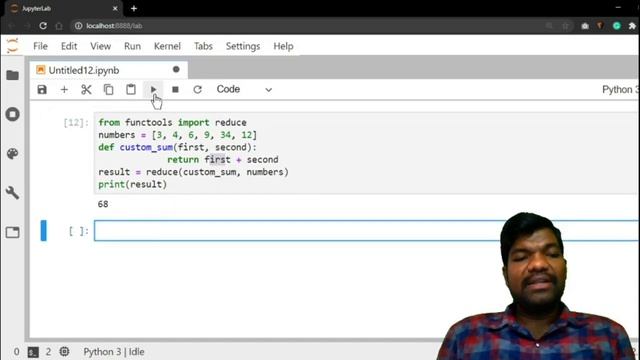Image resolution: width=640 pixels, height=360 pixels.
Task: Copy the selected cells icon
Action: tap(108, 89)
